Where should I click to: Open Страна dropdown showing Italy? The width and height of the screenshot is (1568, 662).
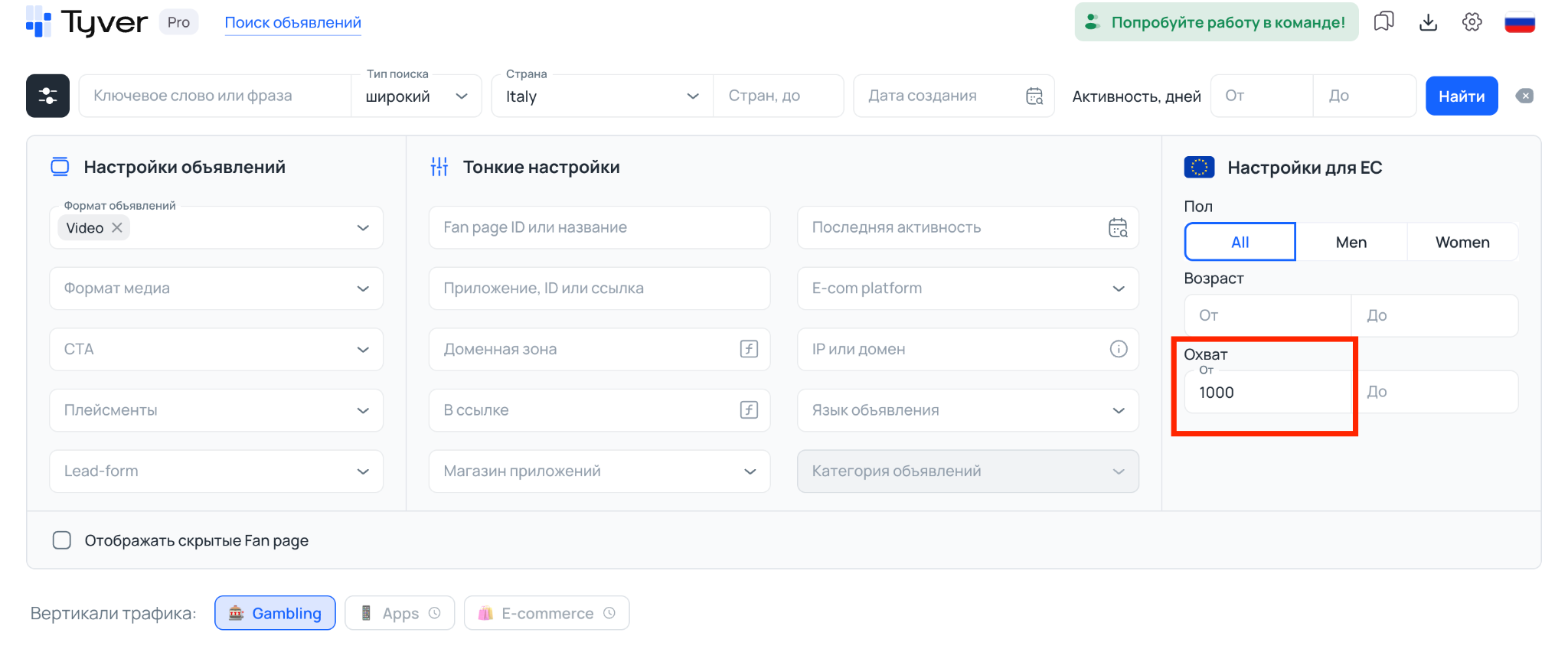click(603, 96)
